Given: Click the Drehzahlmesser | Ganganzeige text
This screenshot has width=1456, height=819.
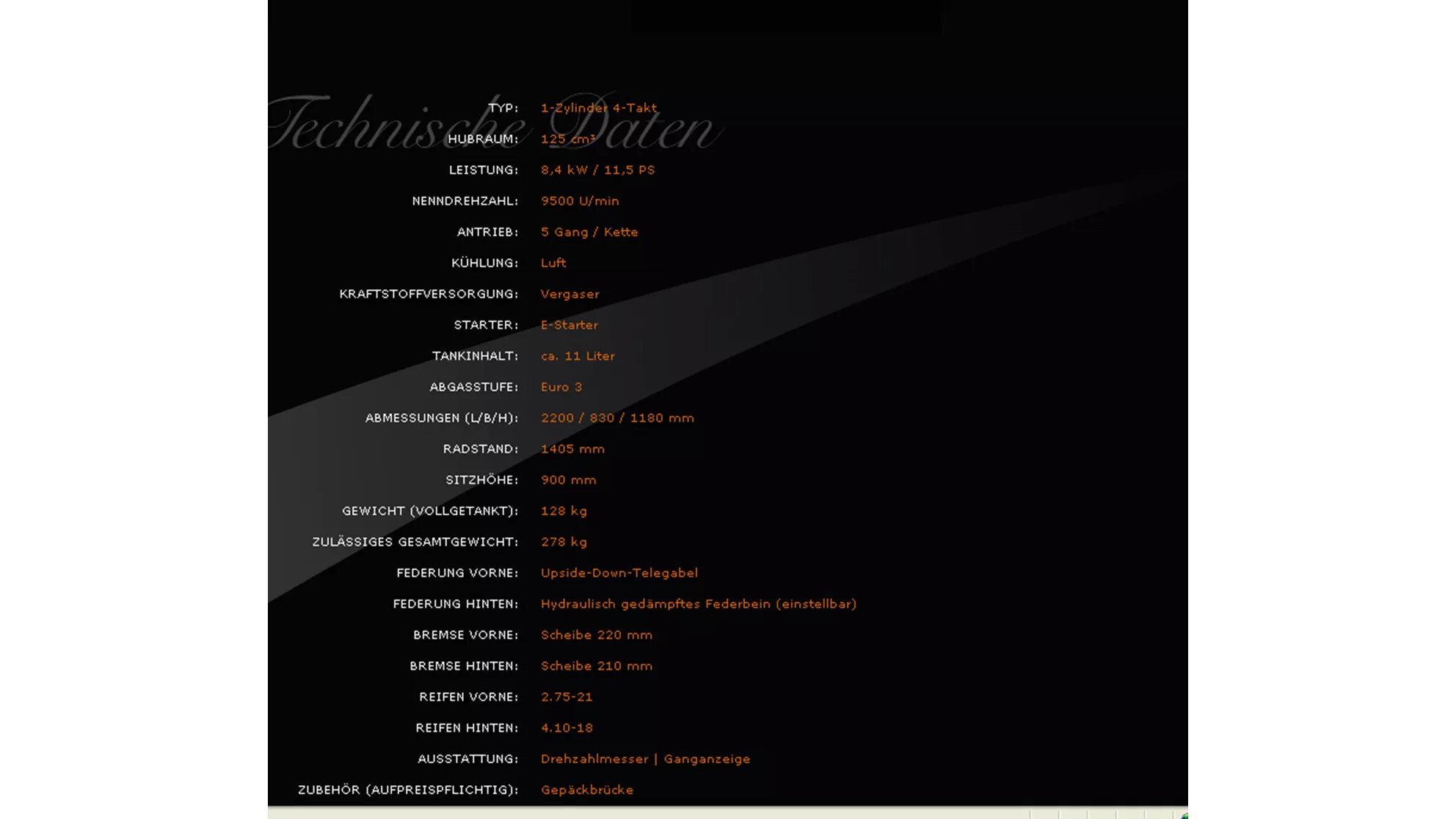Looking at the screenshot, I should click(x=645, y=759).
